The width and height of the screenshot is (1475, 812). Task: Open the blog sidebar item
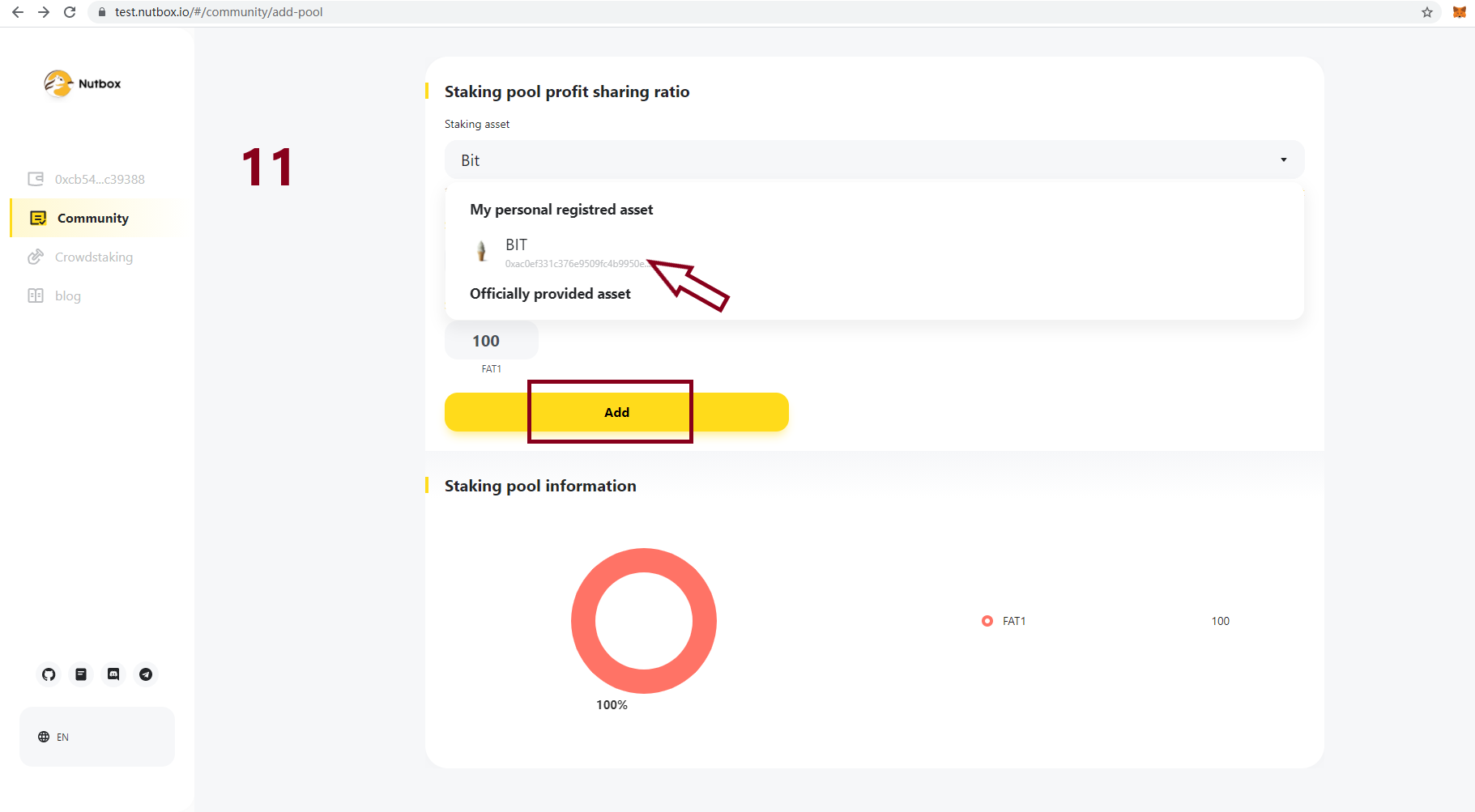click(67, 296)
